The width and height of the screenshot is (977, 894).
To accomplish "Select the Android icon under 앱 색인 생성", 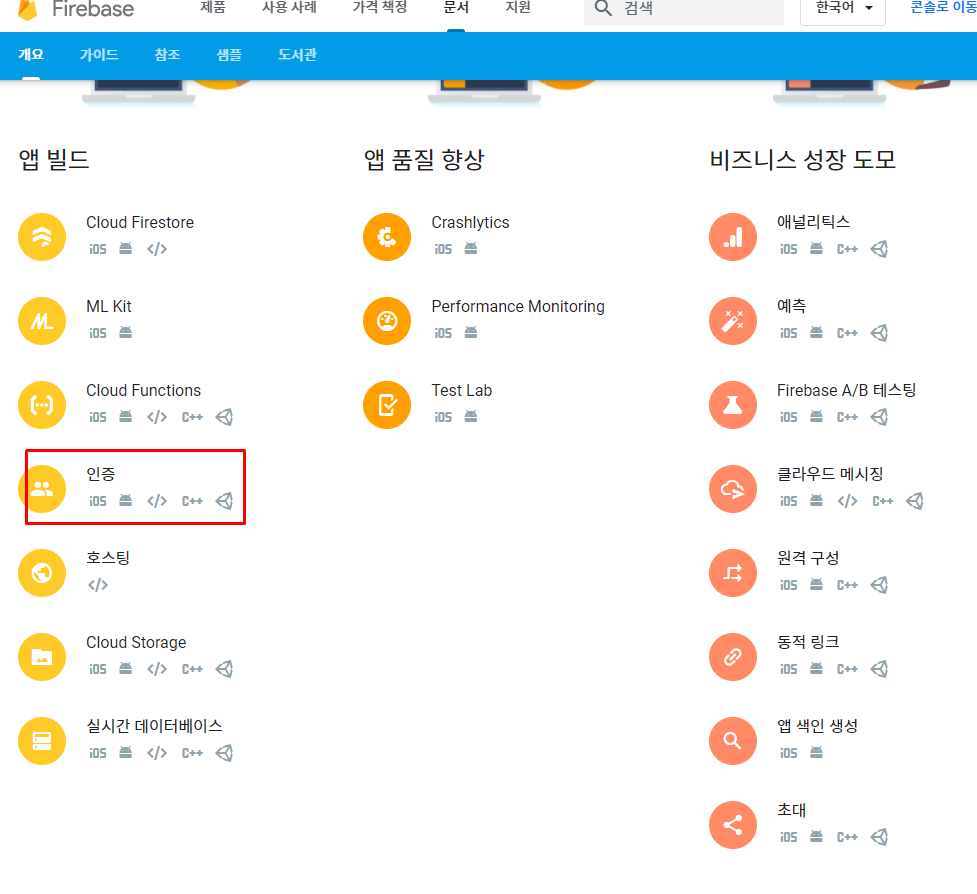I will [816, 753].
